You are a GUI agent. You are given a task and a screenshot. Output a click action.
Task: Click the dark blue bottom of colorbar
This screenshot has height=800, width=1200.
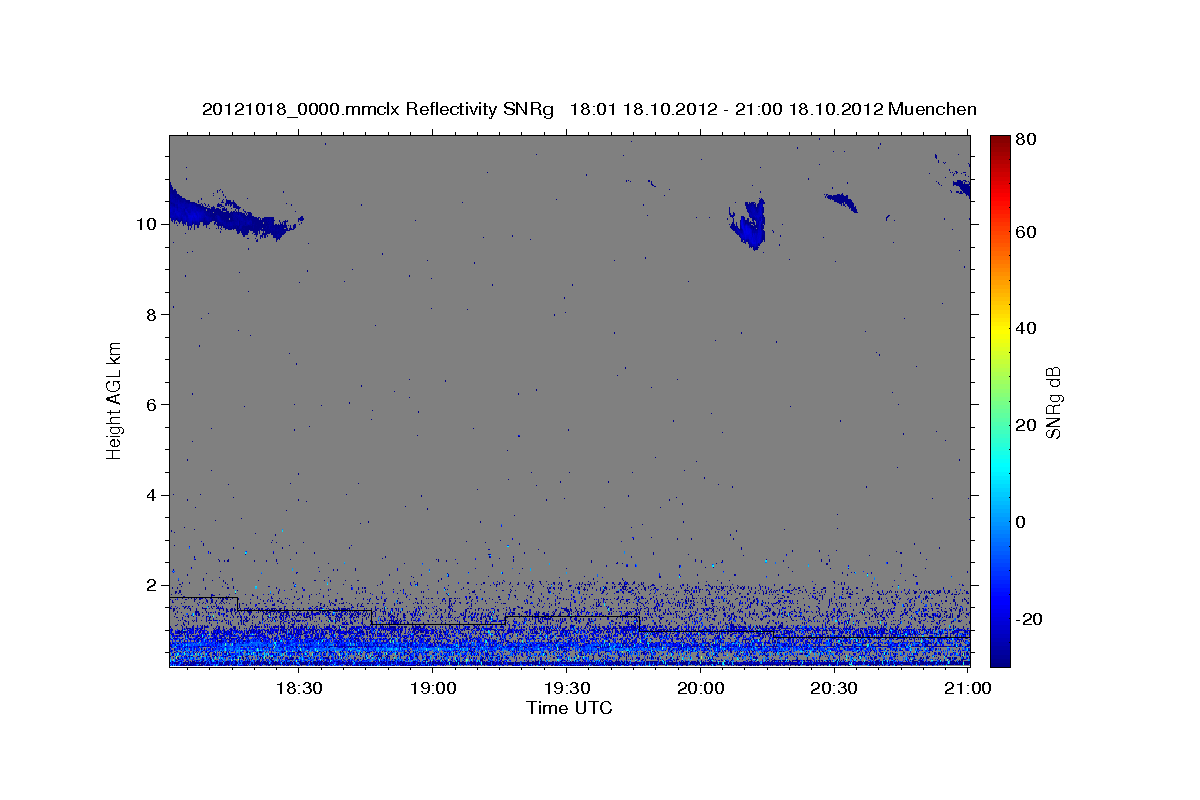pos(1000,655)
